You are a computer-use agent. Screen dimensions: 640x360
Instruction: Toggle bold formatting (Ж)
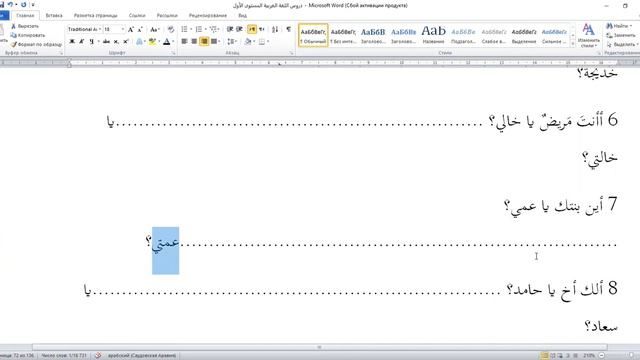[x=72, y=41]
